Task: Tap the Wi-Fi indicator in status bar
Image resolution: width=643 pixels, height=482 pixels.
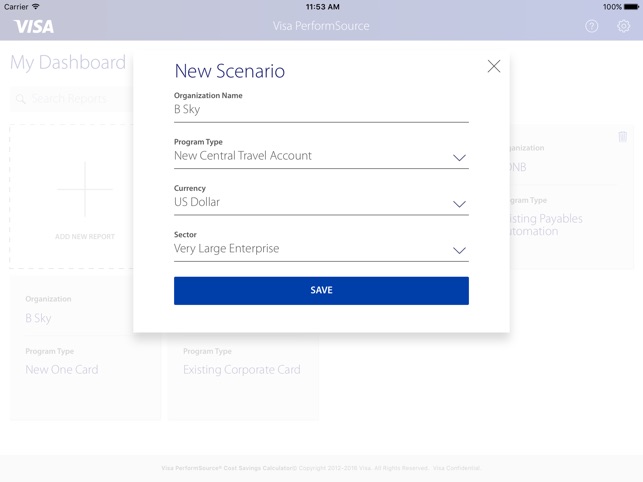Action: pos(36,7)
